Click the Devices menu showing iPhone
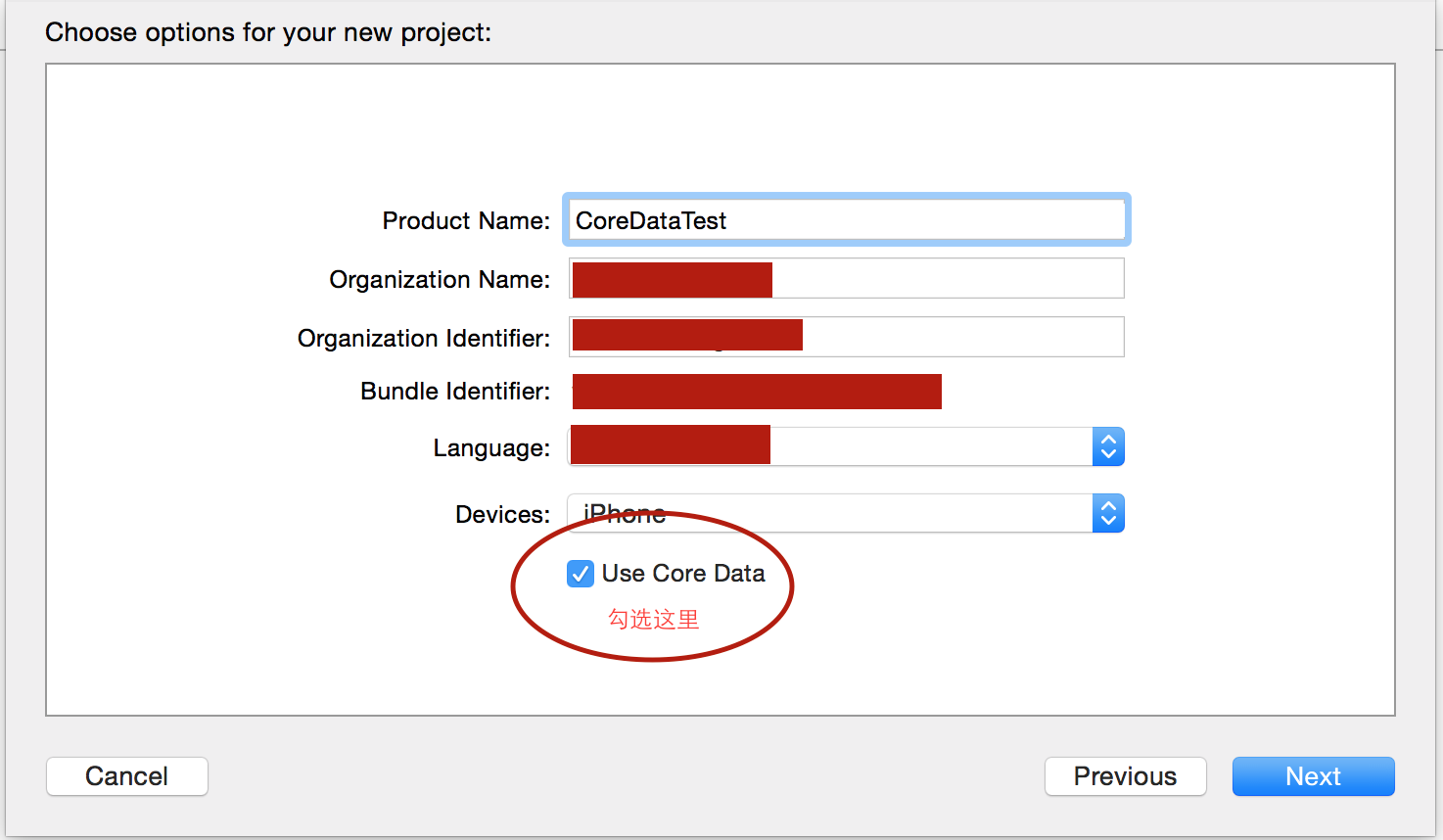This screenshot has width=1443, height=840. (x=846, y=514)
